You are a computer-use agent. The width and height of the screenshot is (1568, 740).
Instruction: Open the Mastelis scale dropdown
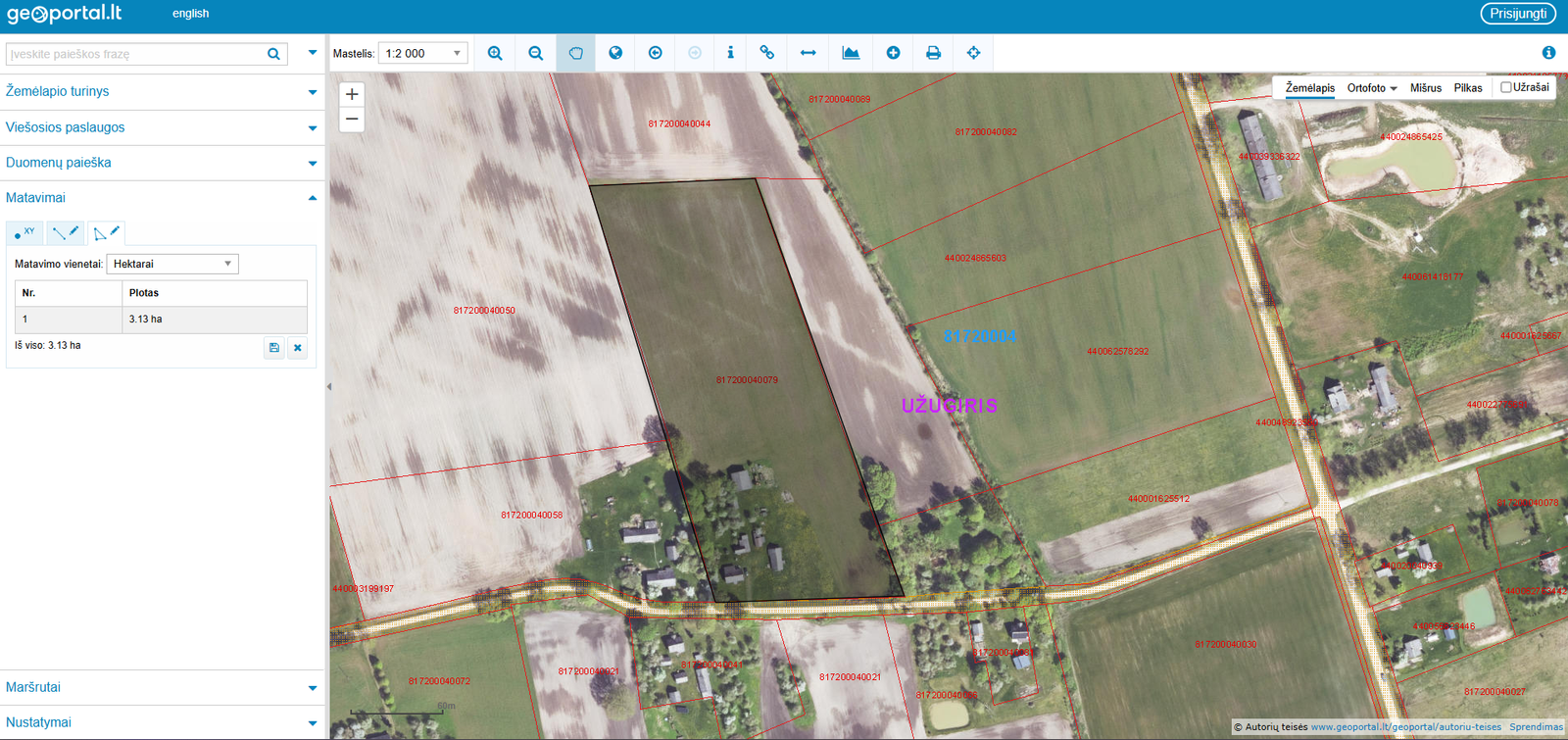tap(422, 53)
